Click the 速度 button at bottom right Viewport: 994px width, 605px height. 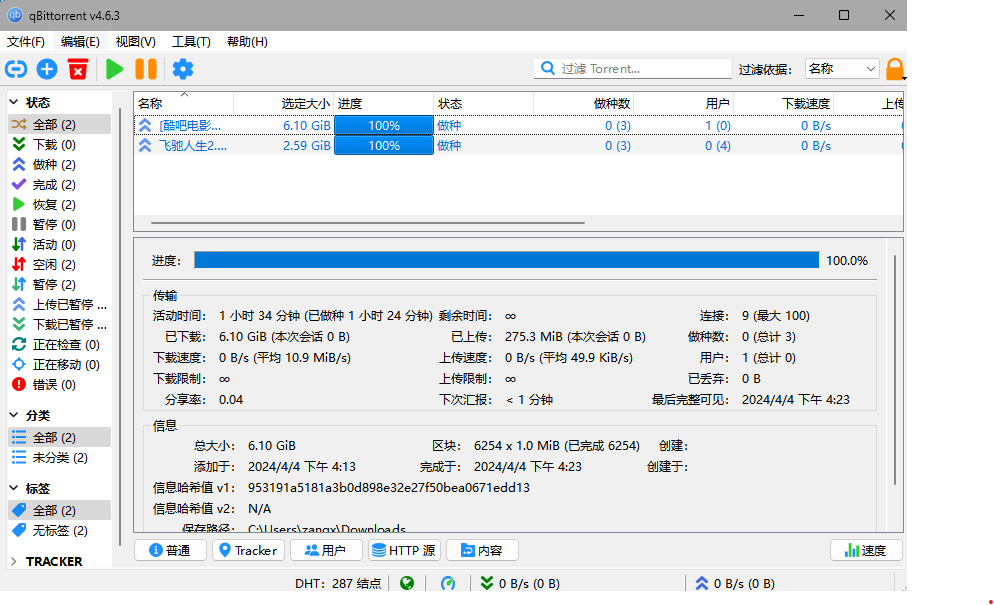(x=865, y=550)
